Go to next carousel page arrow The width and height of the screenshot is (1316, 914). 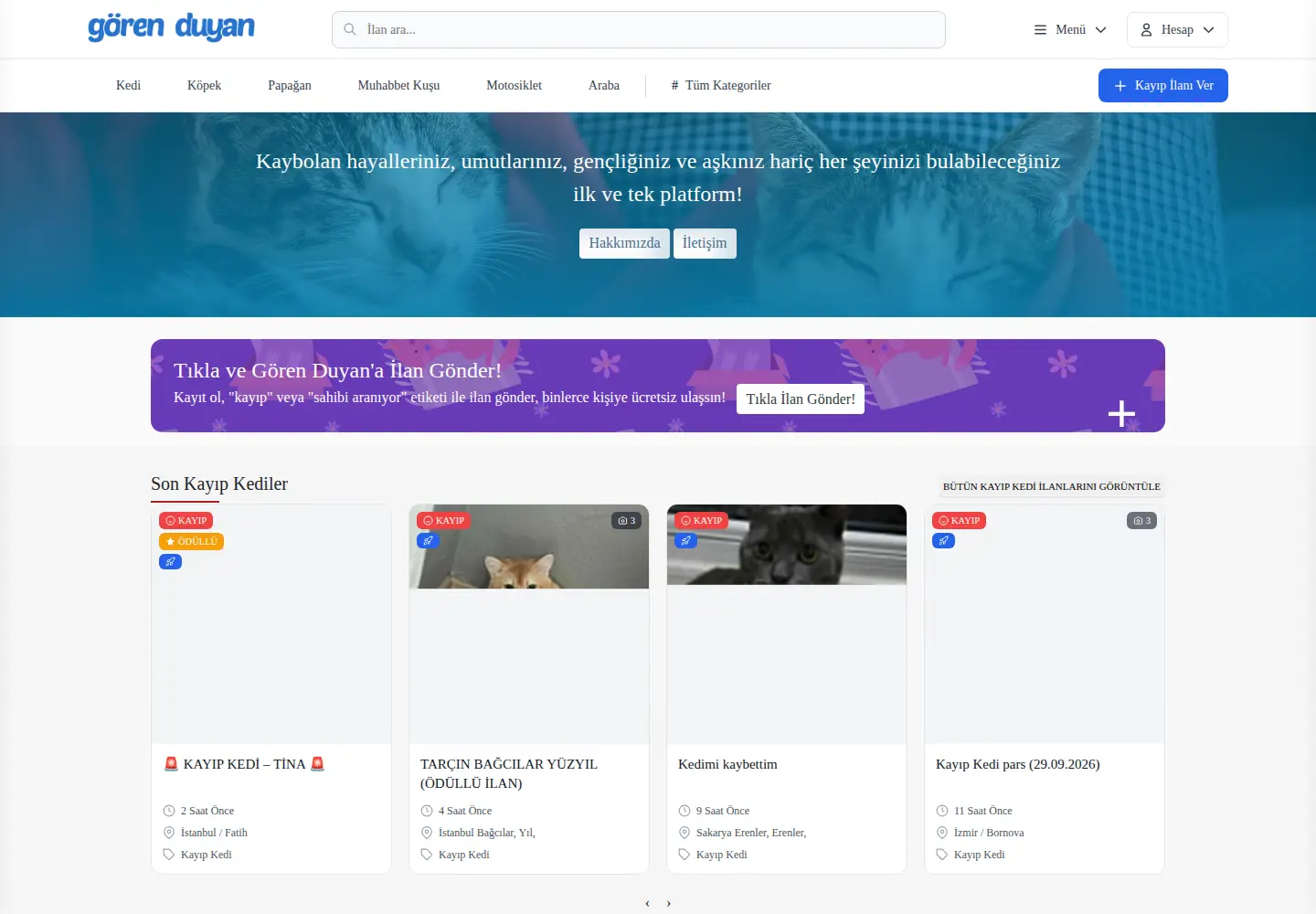pyautogui.click(x=669, y=903)
